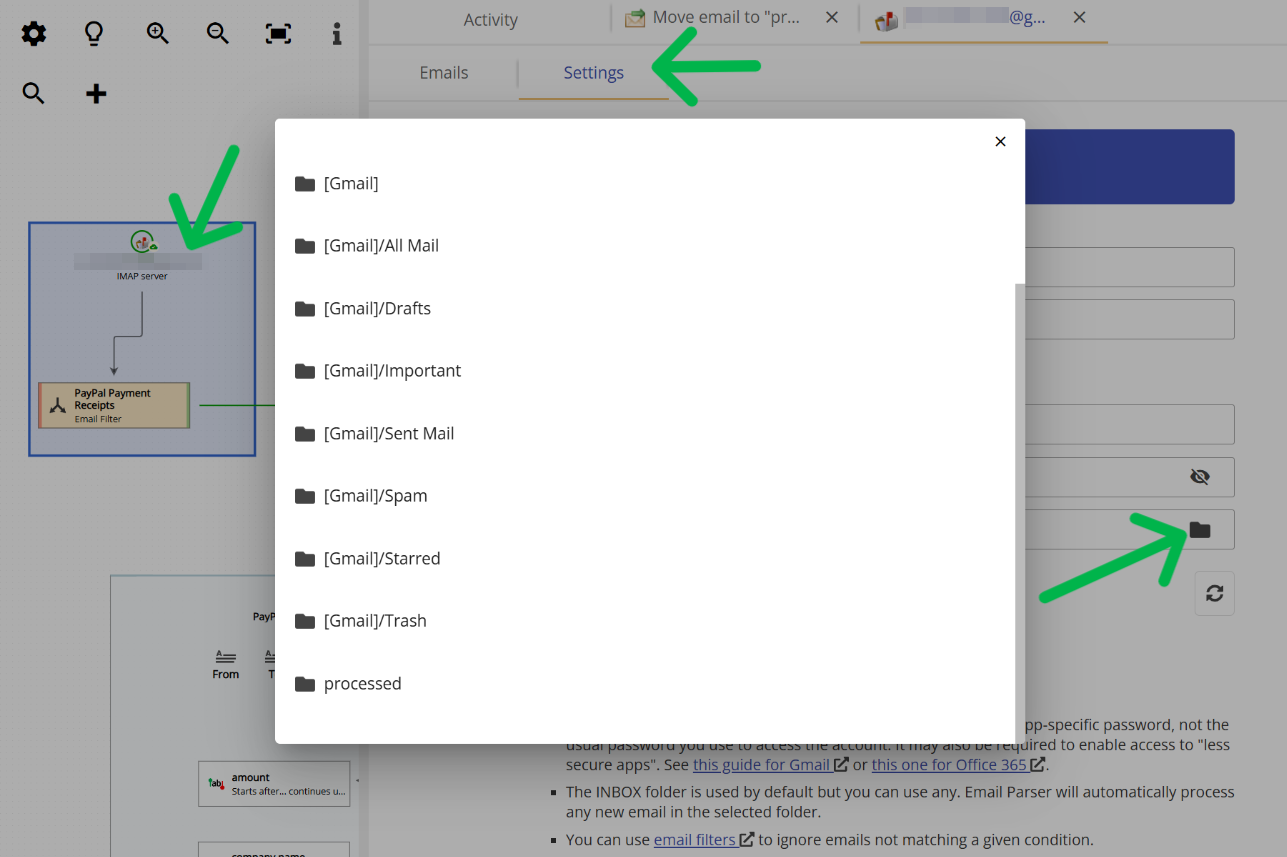Open the settings gear icon
This screenshot has height=857, width=1287.
tap(33, 33)
